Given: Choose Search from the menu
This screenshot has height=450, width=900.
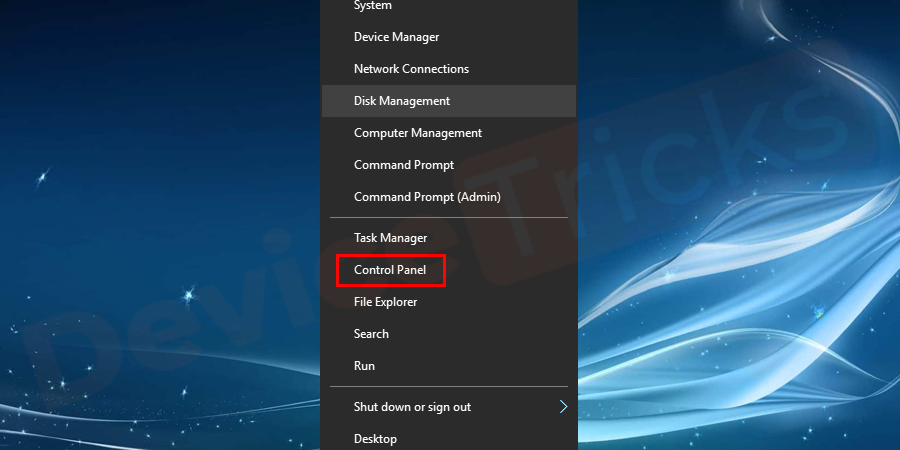Looking at the screenshot, I should [371, 334].
